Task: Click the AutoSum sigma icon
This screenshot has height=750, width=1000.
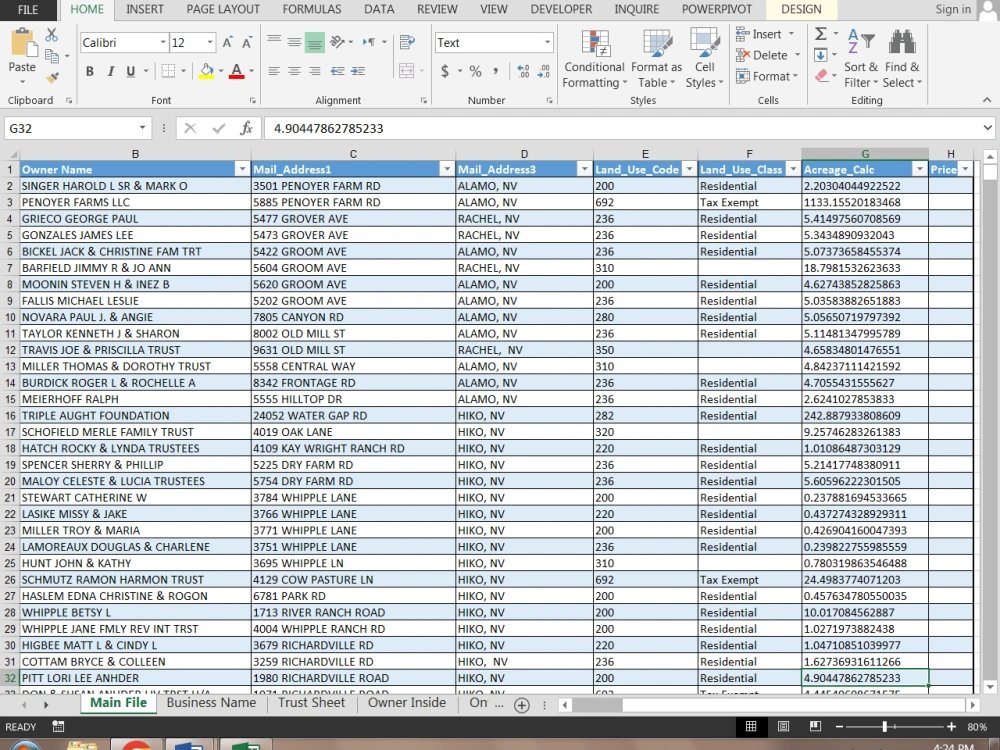Action: [821, 34]
